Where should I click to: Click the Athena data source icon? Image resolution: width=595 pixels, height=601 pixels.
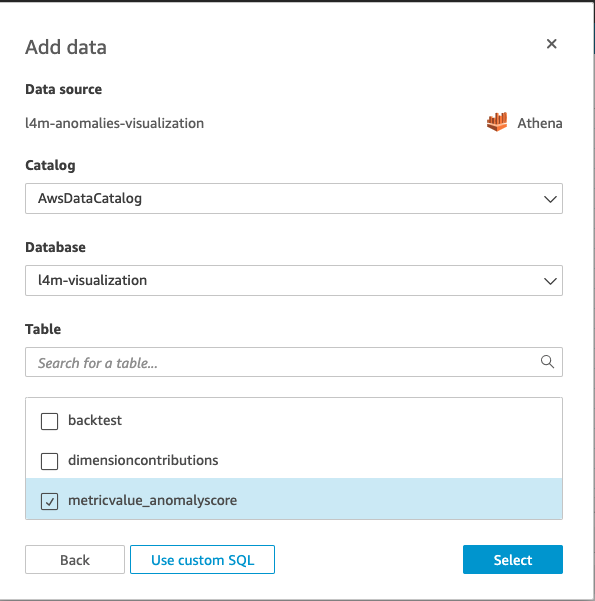[497, 122]
